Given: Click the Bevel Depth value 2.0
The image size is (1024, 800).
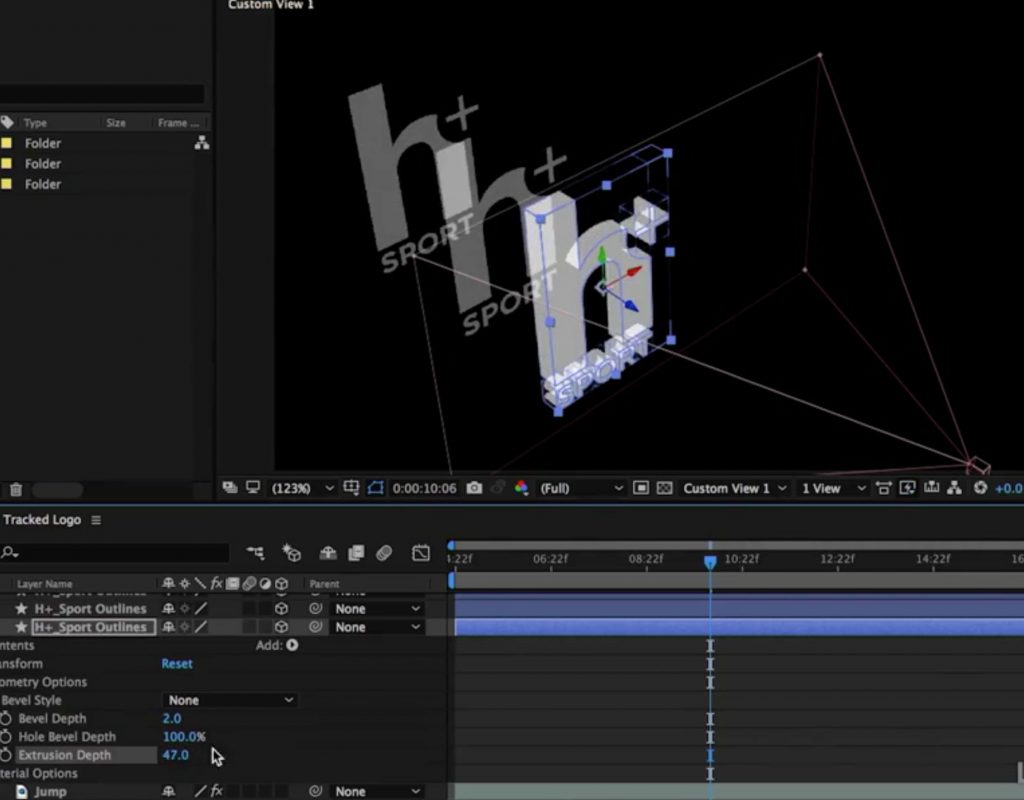Looking at the screenshot, I should point(172,718).
